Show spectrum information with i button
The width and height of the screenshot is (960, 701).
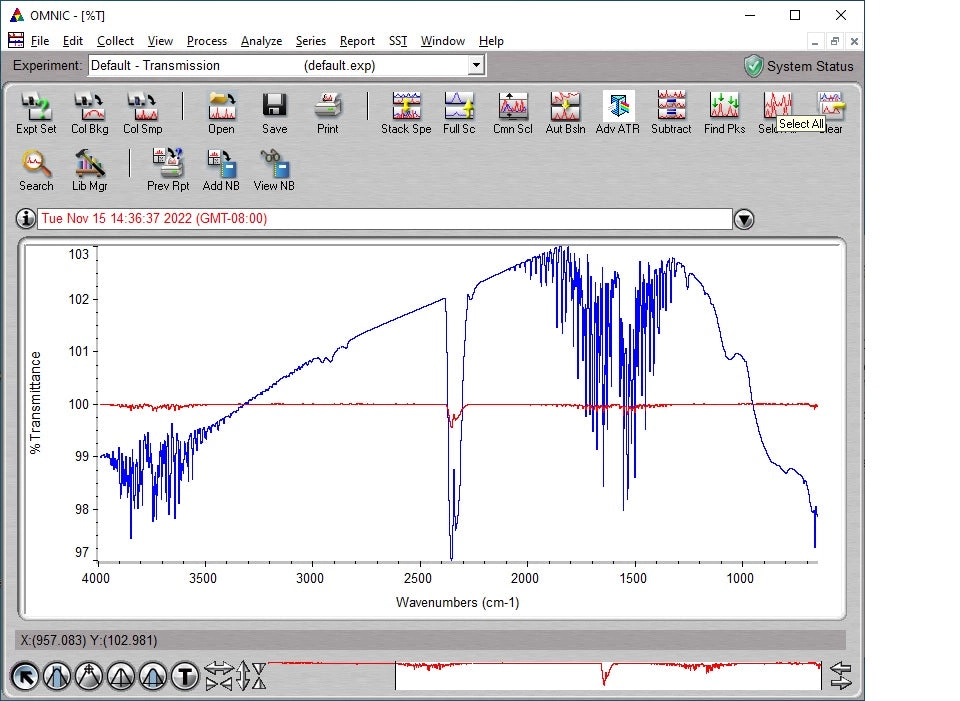point(26,219)
